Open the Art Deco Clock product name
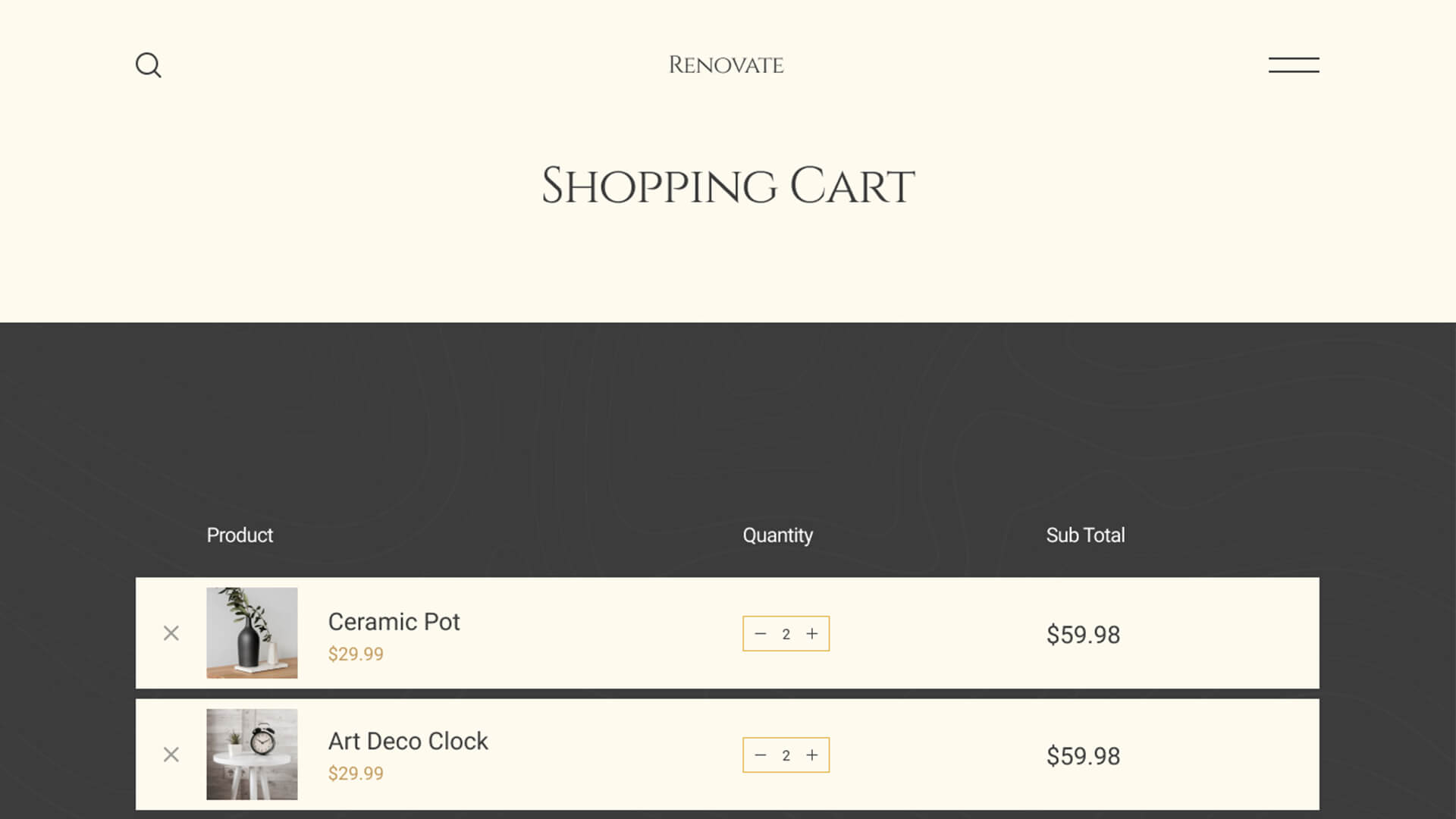The image size is (1456, 819). click(408, 741)
